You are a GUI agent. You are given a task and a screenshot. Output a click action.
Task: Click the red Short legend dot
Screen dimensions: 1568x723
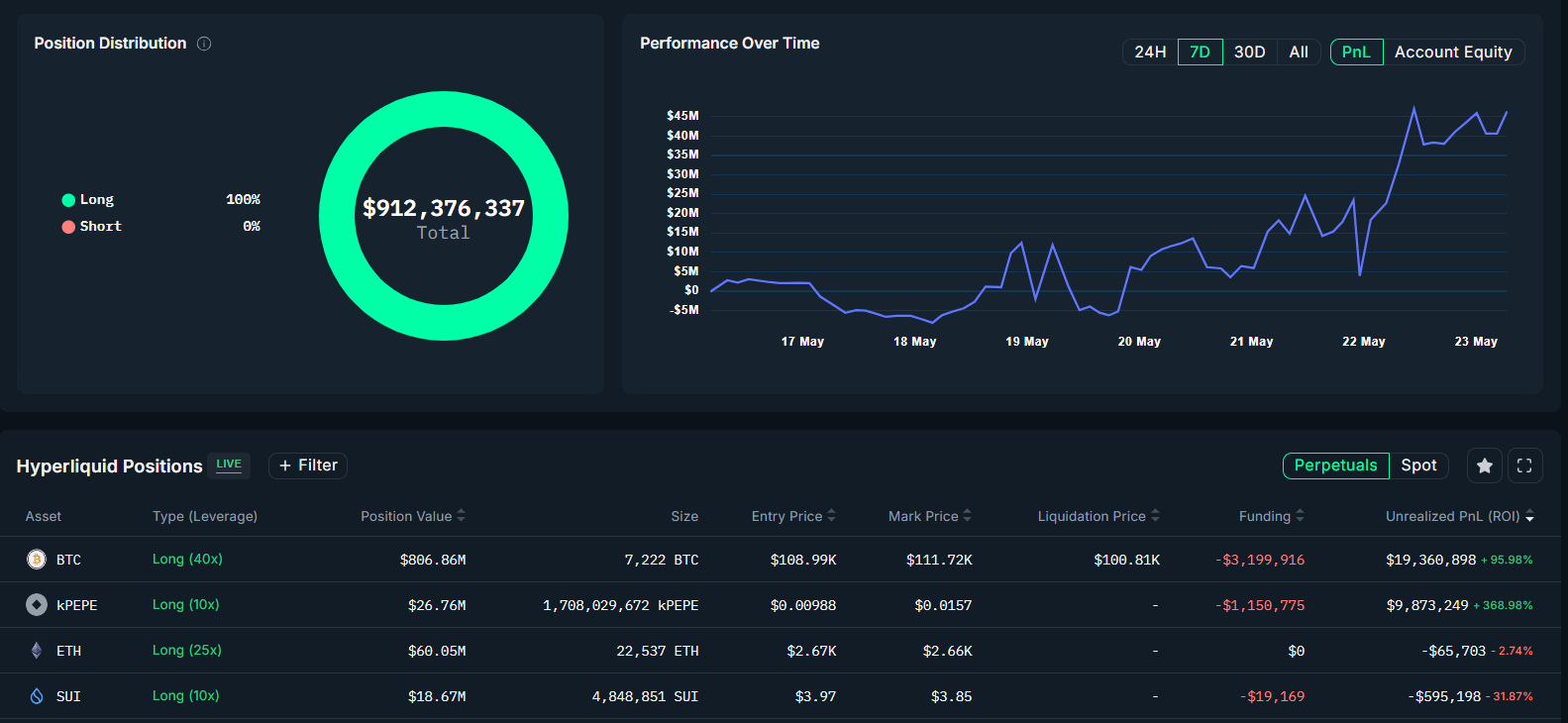click(68, 227)
